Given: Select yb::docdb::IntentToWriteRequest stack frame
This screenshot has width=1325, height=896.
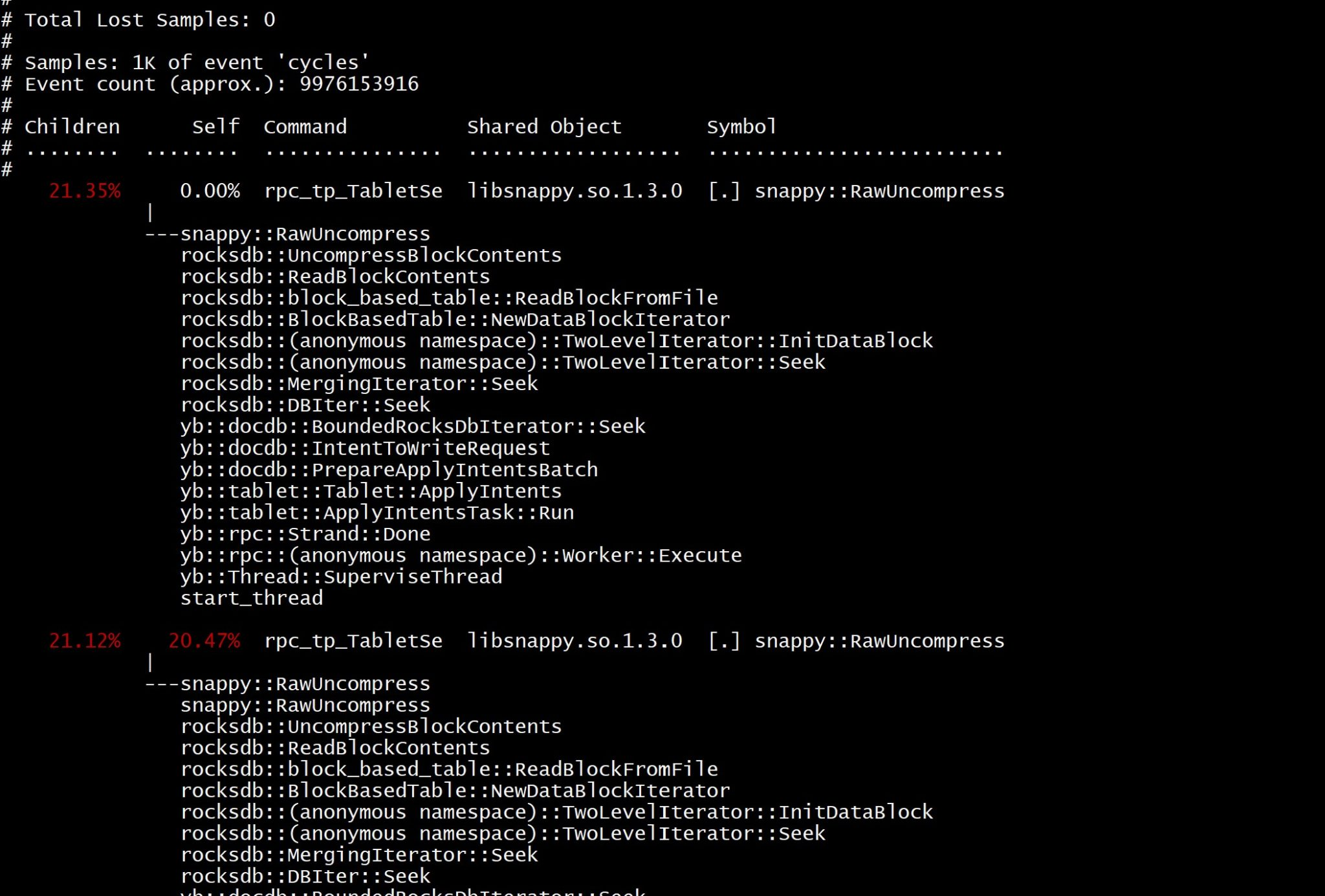Looking at the screenshot, I should click(x=366, y=448).
